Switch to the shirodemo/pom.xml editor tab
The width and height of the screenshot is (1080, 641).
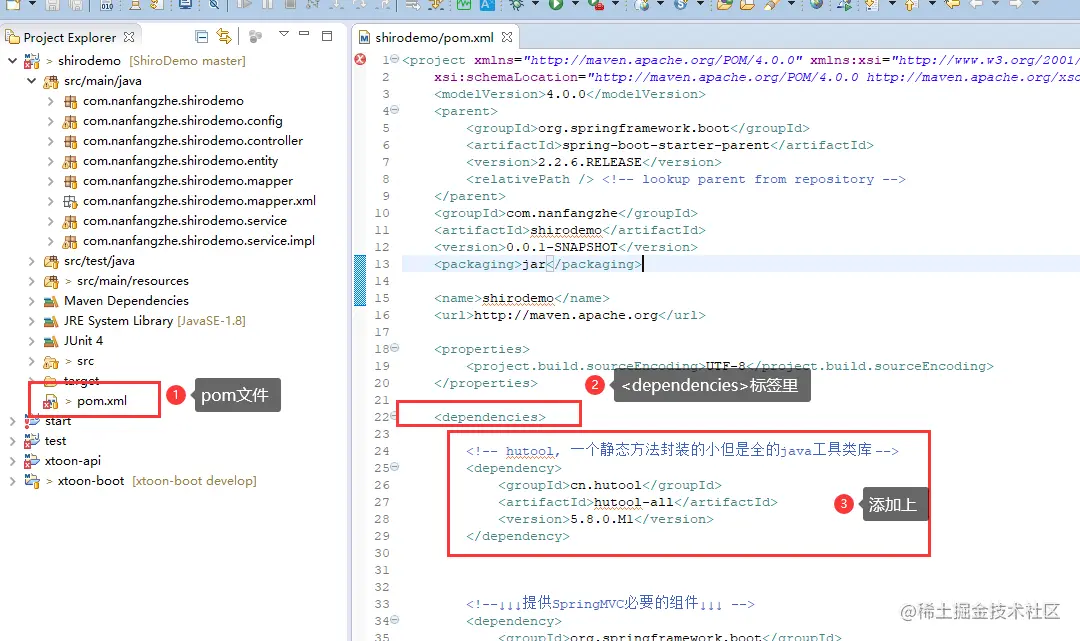(435, 37)
